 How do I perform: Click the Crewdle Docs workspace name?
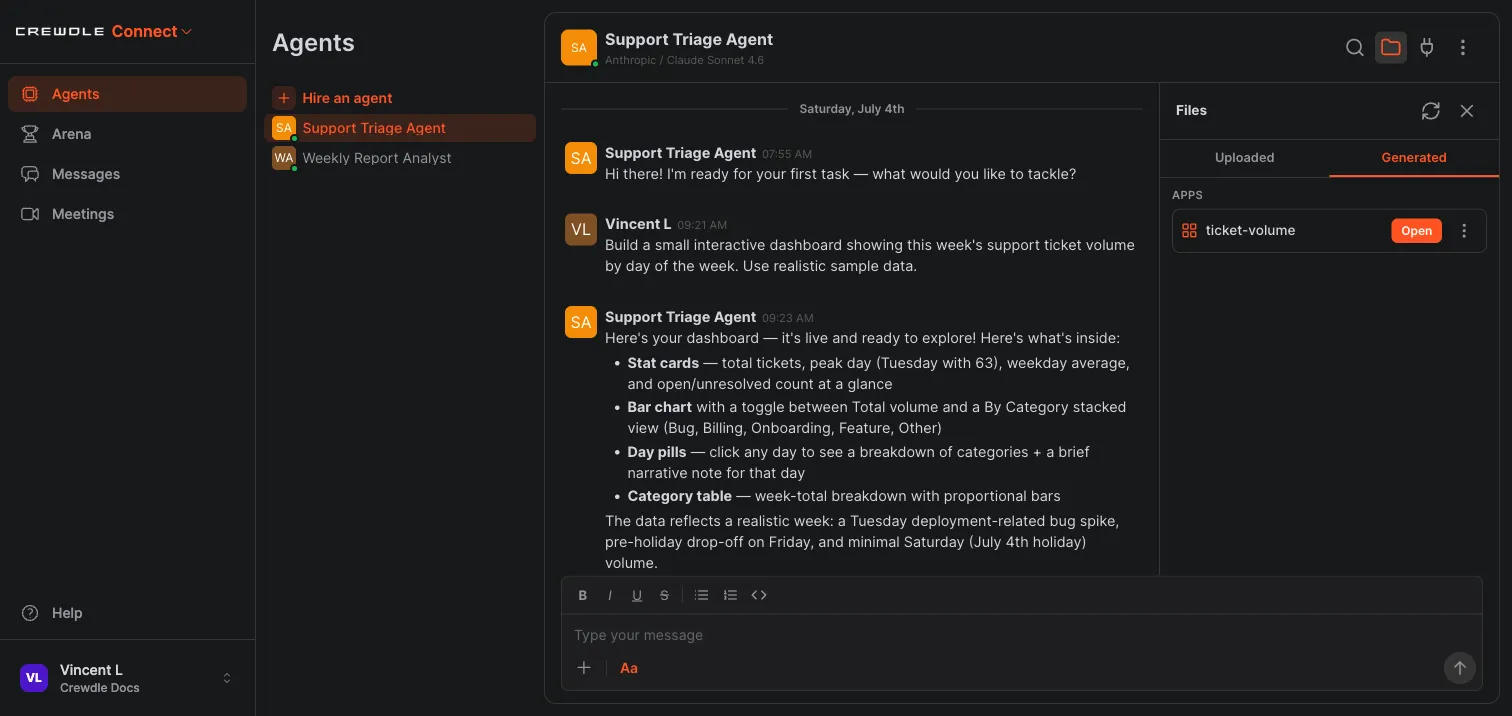100,688
